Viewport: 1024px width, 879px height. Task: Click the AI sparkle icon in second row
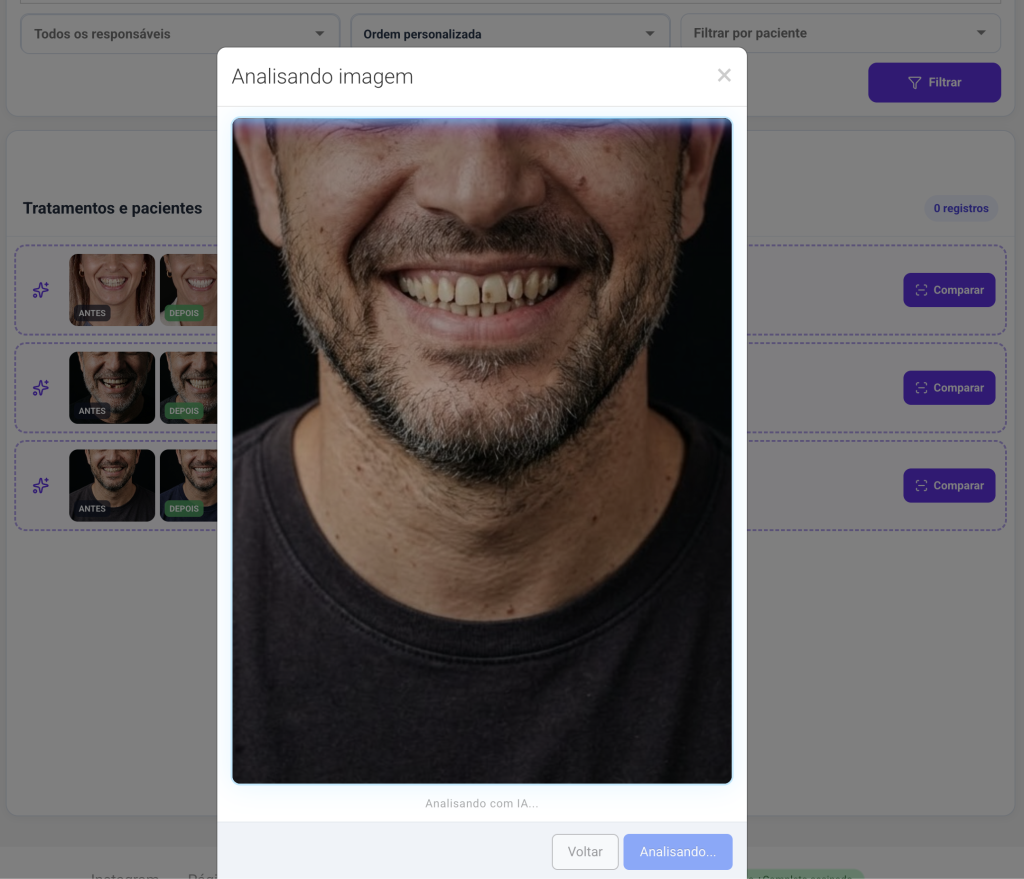[x=41, y=388]
